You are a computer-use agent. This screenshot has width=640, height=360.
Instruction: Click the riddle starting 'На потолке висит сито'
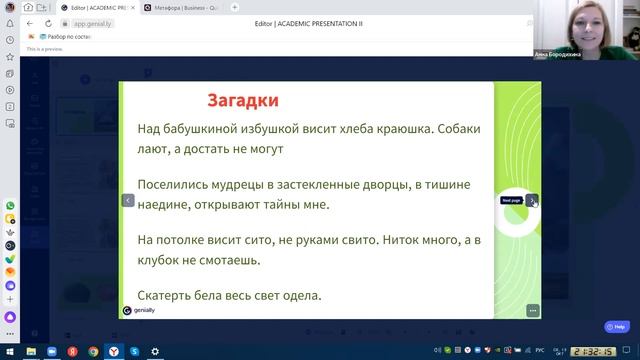[x=309, y=250]
